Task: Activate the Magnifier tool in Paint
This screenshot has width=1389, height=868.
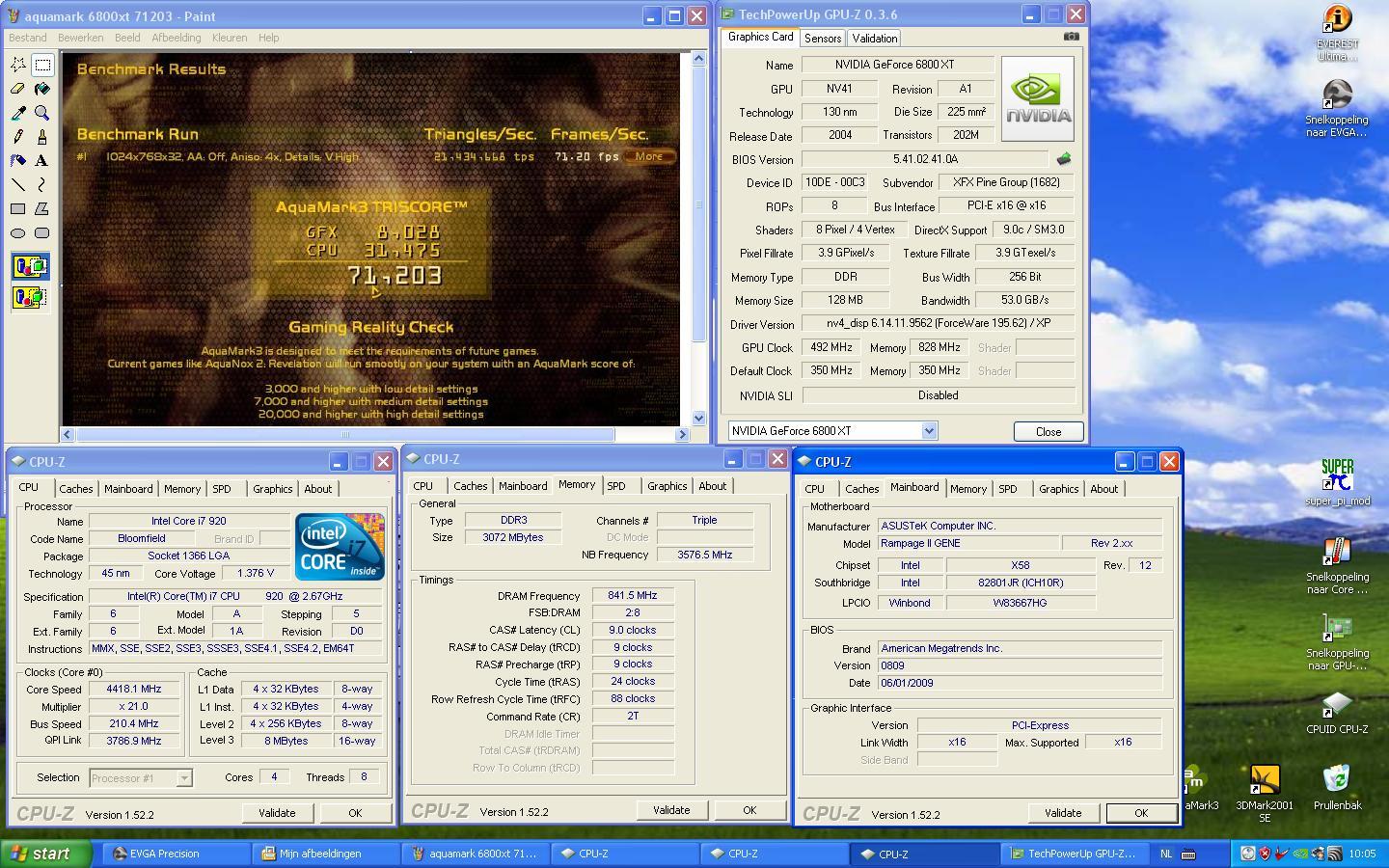Action: [42, 113]
